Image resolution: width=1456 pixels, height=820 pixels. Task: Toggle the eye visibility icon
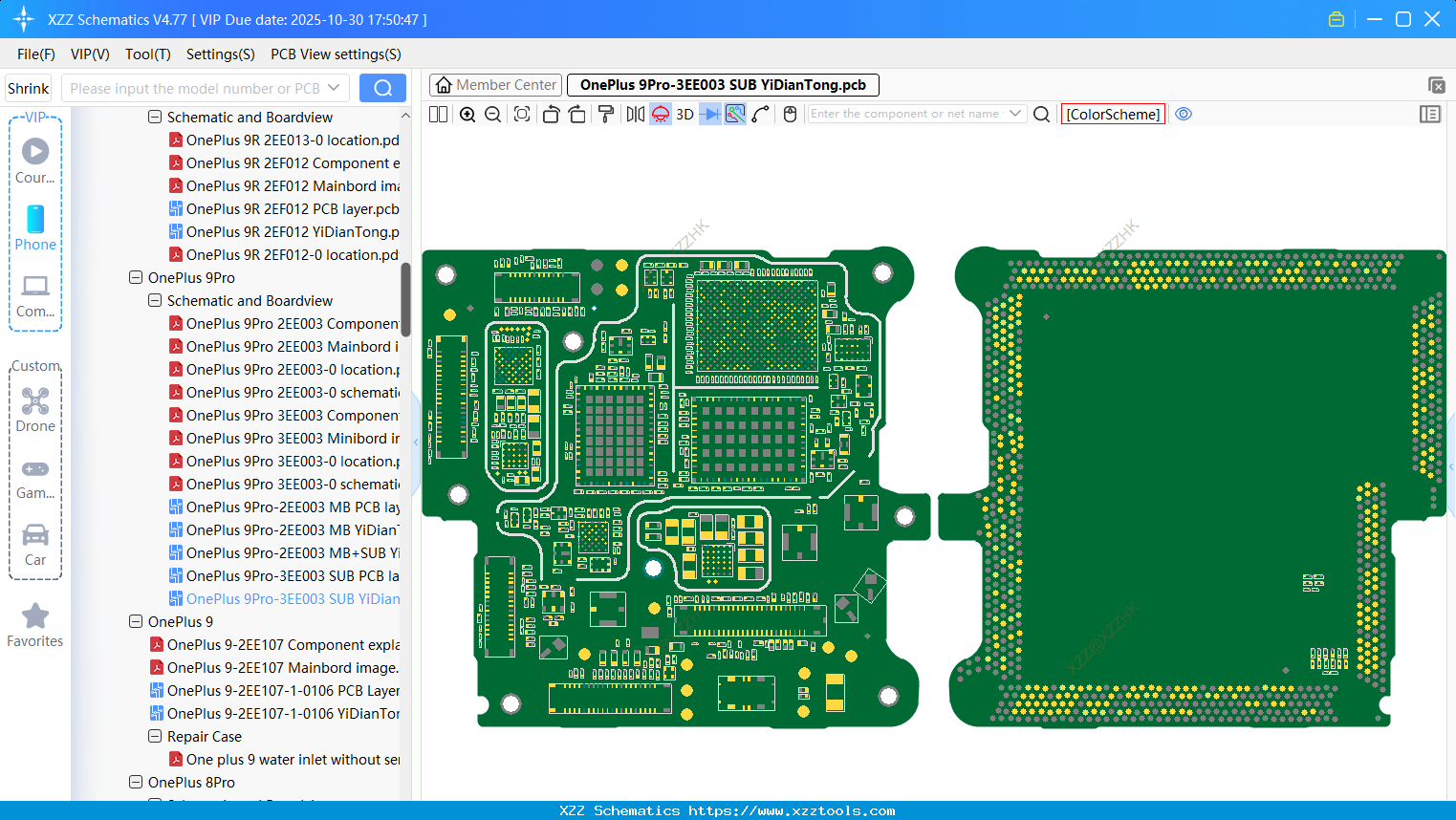pyautogui.click(x=1184, y=114)
